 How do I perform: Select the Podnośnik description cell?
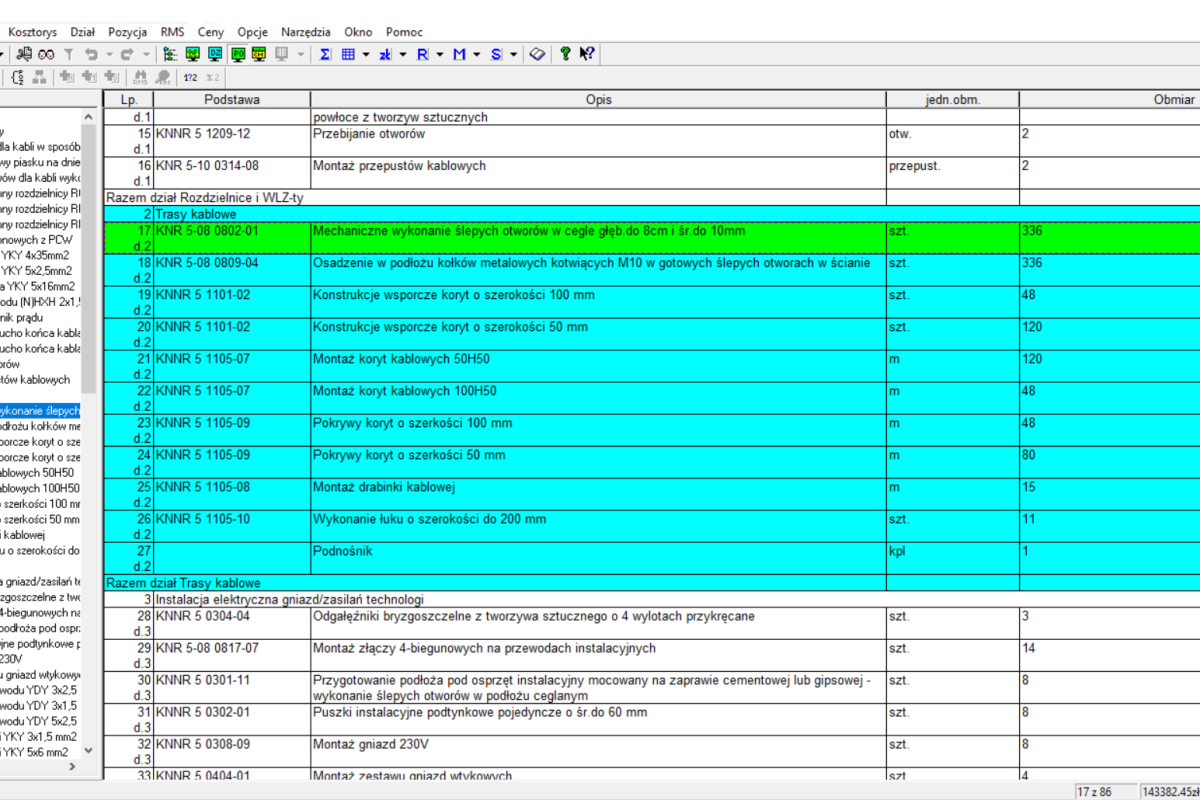pyautogui.click(x=597, y=551)
